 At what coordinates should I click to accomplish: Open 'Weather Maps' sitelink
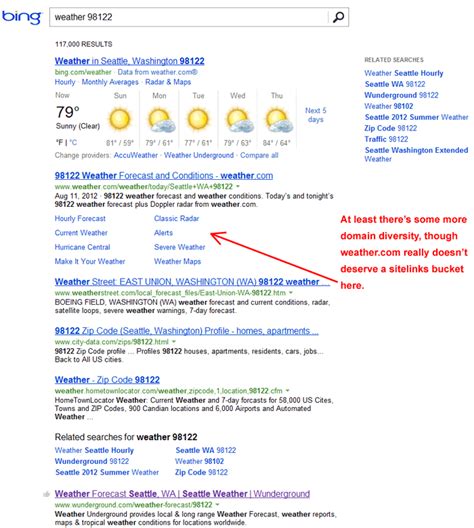[177, 261]
